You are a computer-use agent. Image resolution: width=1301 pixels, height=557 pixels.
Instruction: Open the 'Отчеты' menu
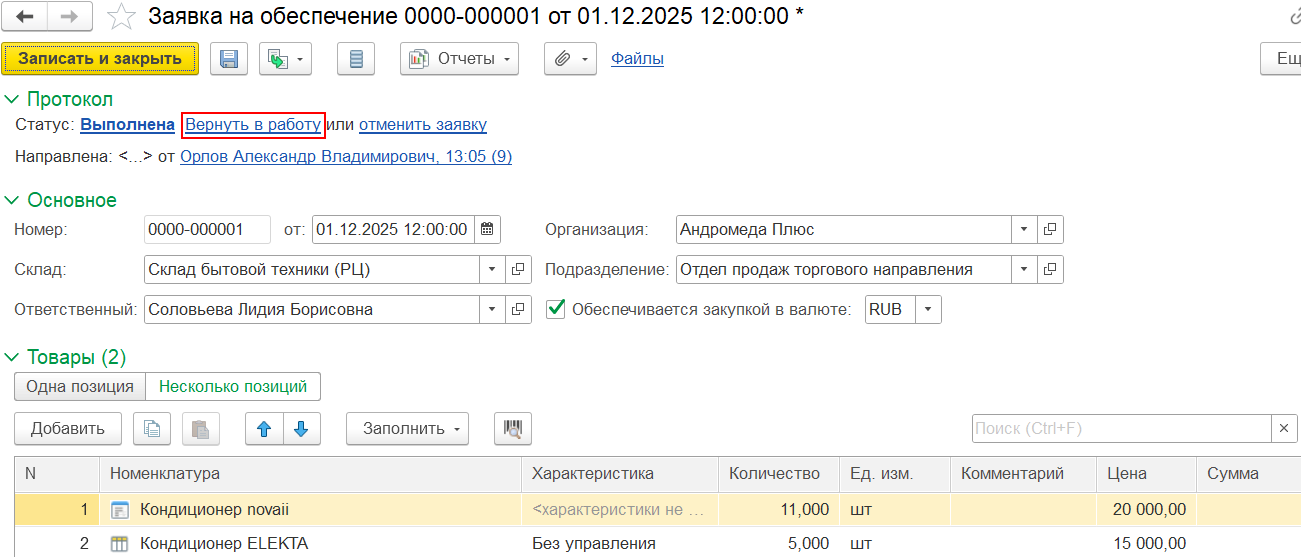pos(459,59)
